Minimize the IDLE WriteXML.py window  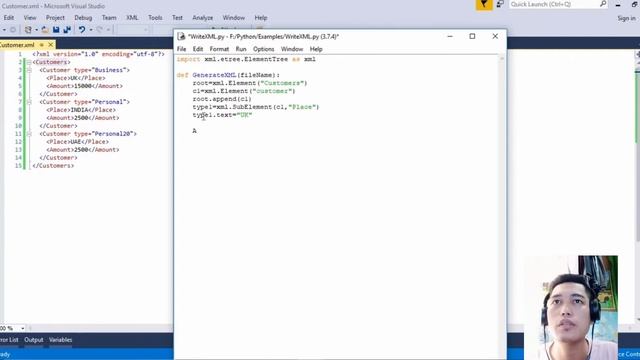click(x=450, y=36)
